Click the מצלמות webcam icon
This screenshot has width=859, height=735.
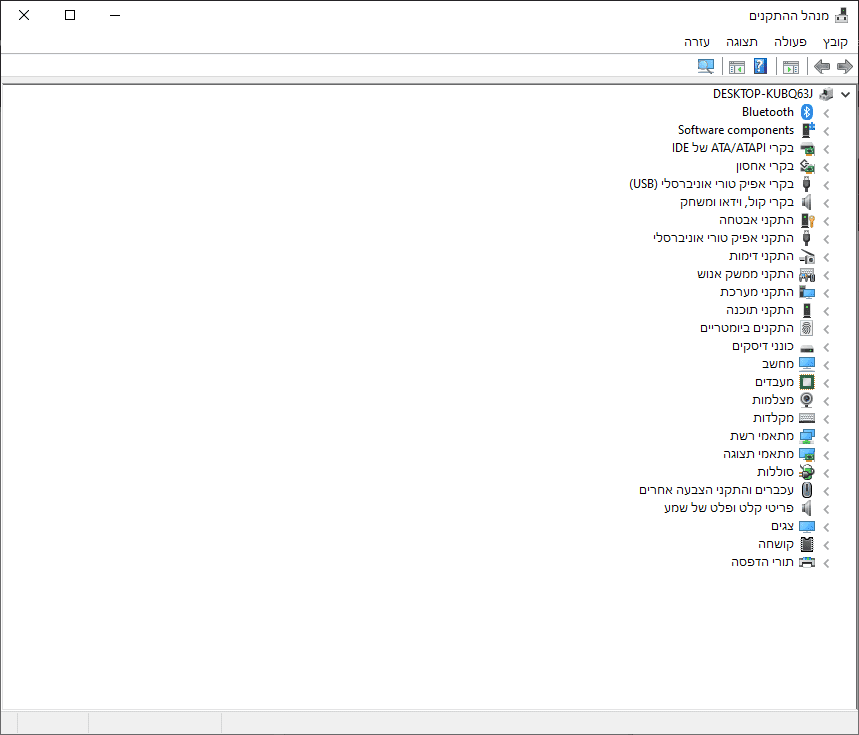[806, 400]
